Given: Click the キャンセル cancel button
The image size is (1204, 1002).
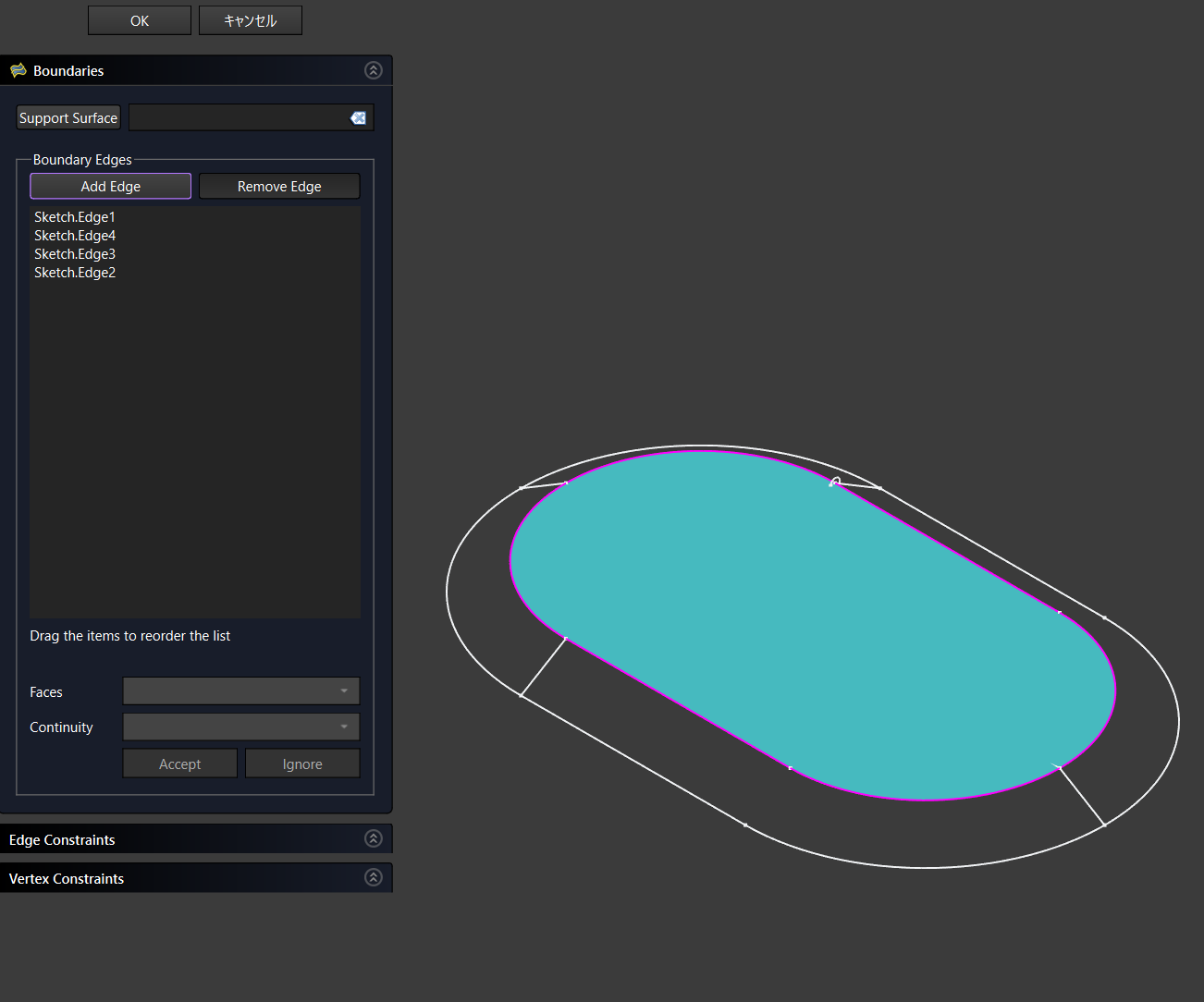Looking at the screenshot, I should pyautogui.click(x=250, y=20).
